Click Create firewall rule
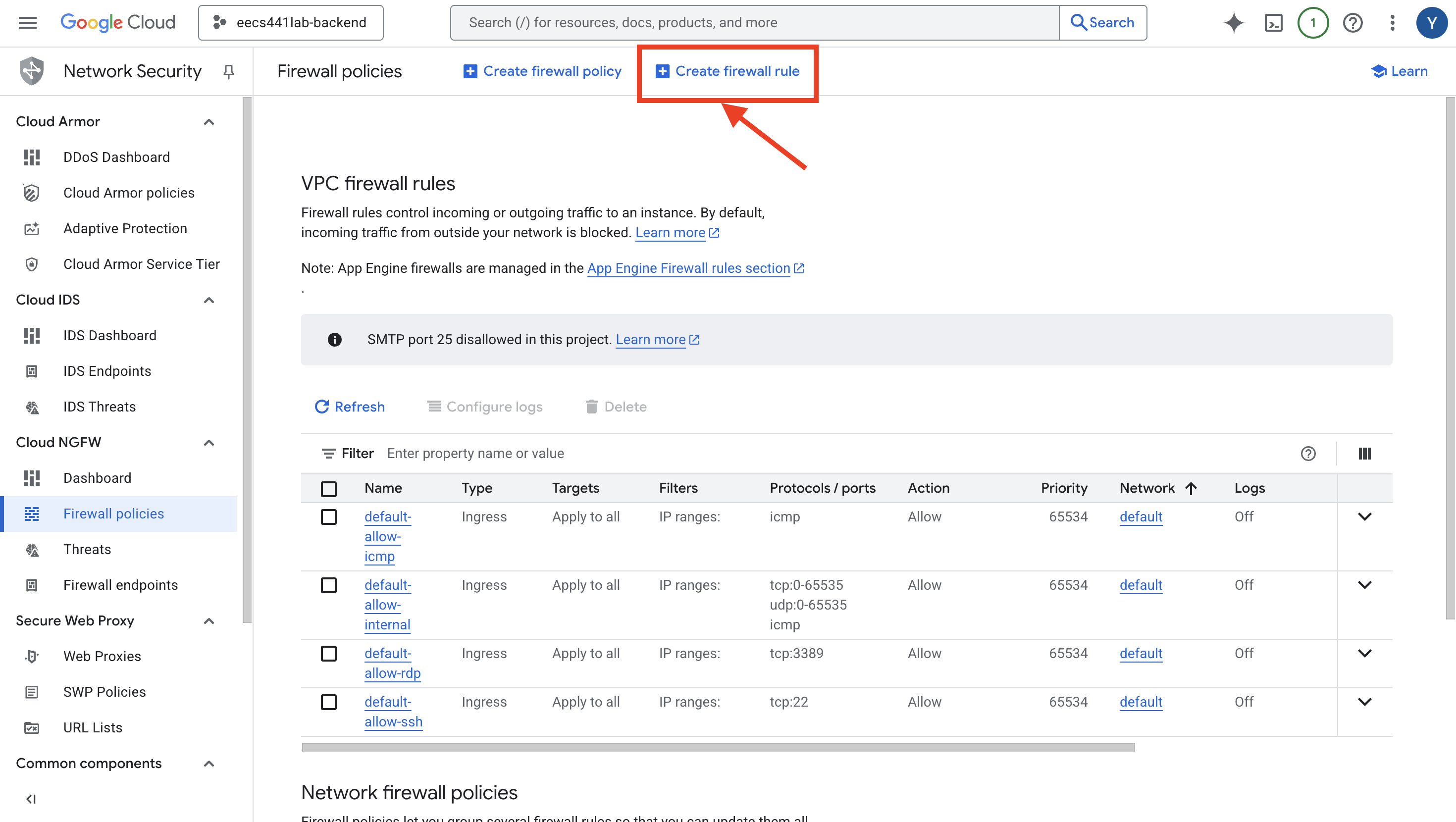1456x822 pixels. point(728,71)
